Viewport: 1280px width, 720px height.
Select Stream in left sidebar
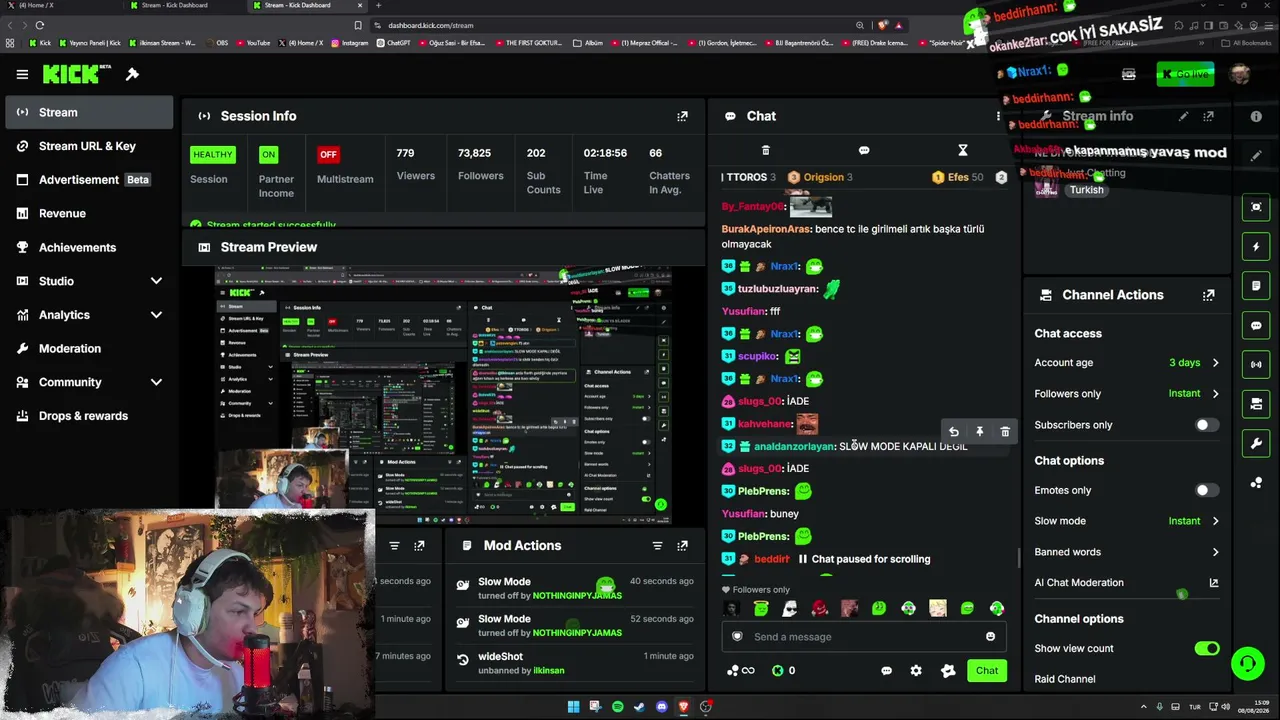(x=89, y=113)
